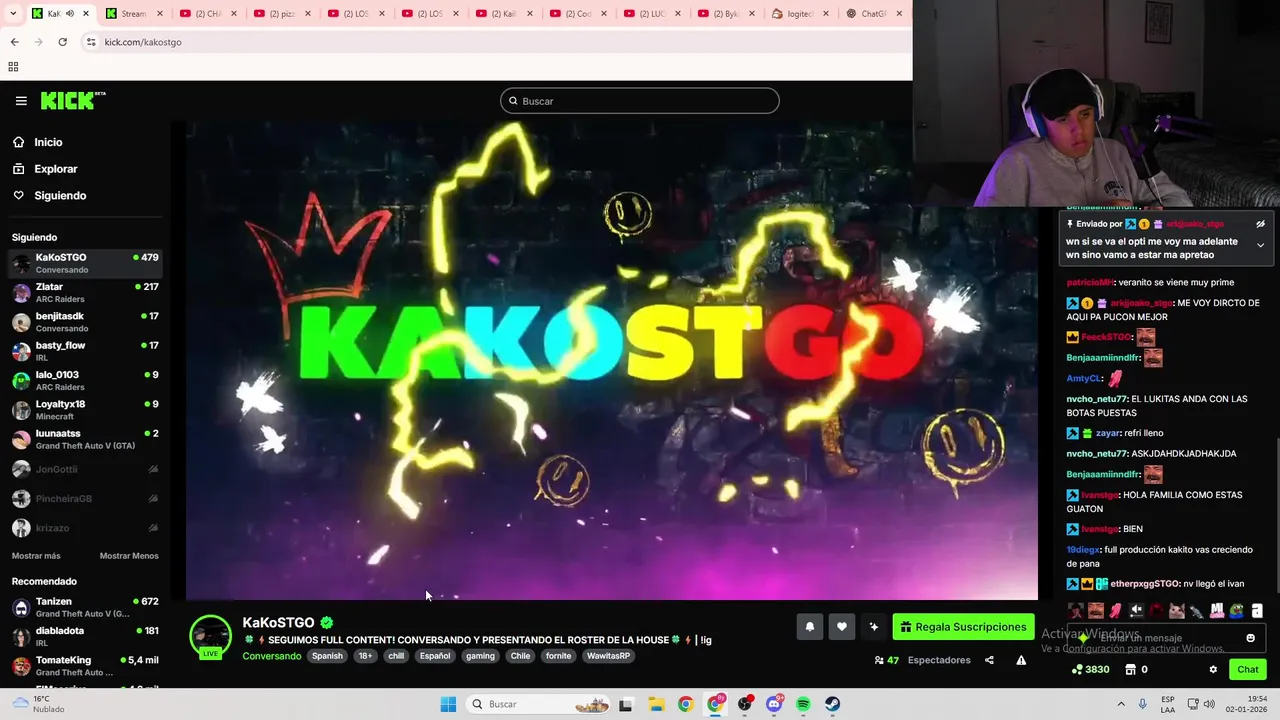The height and width of the screenshot is (720, 1280).
Task: Click the green Chat send button
Action: (1248, 670)
